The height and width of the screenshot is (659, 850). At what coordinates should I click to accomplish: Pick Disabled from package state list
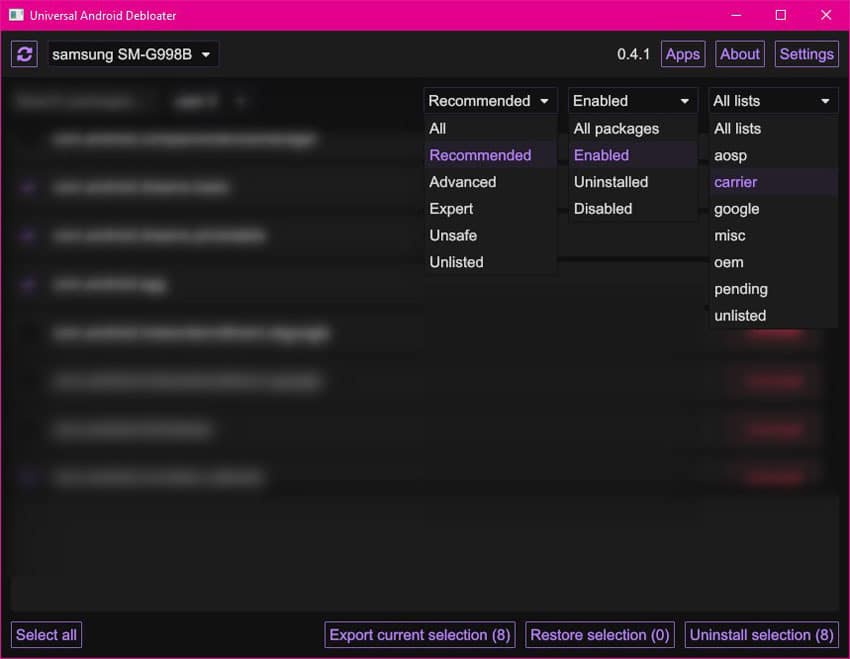[603, 209]
